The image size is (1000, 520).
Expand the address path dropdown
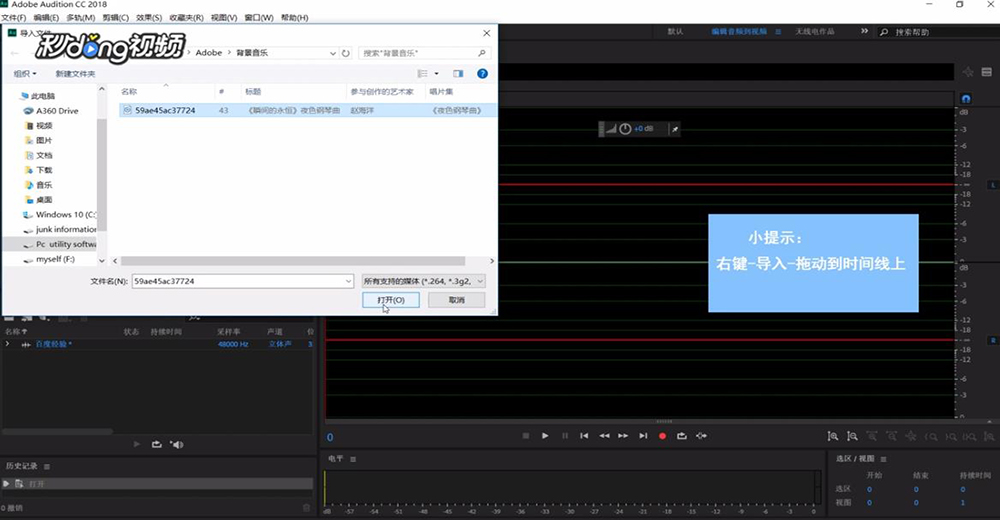[x=332, y=53]
